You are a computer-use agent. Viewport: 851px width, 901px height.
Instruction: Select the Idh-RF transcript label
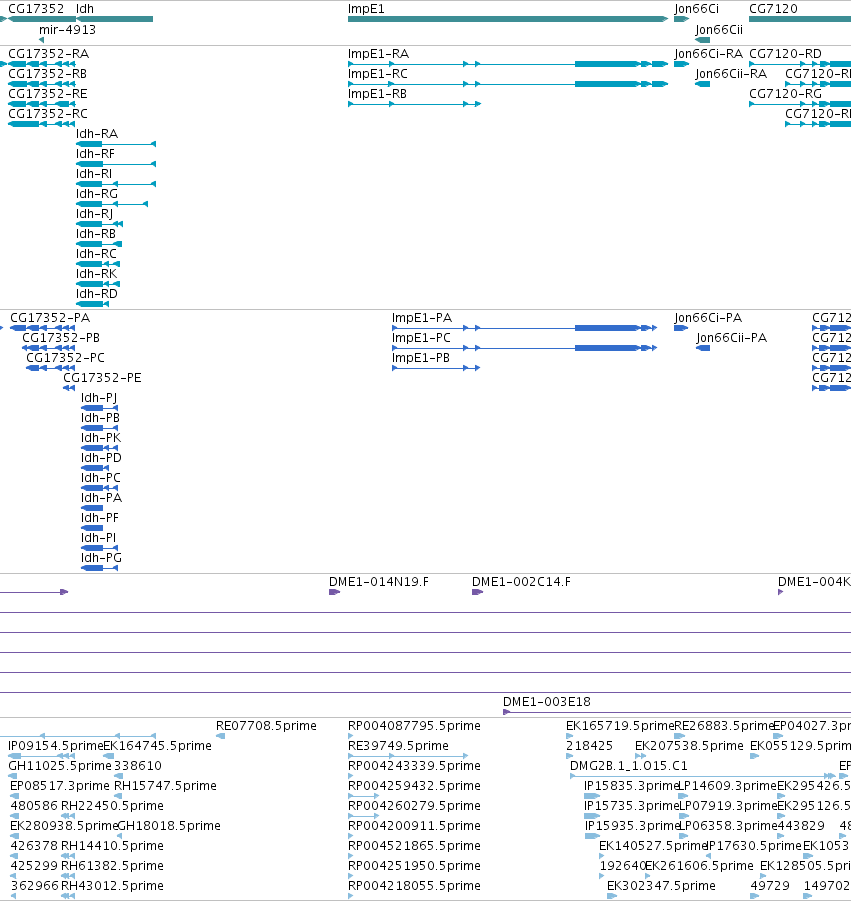click(x=95, y=154)
